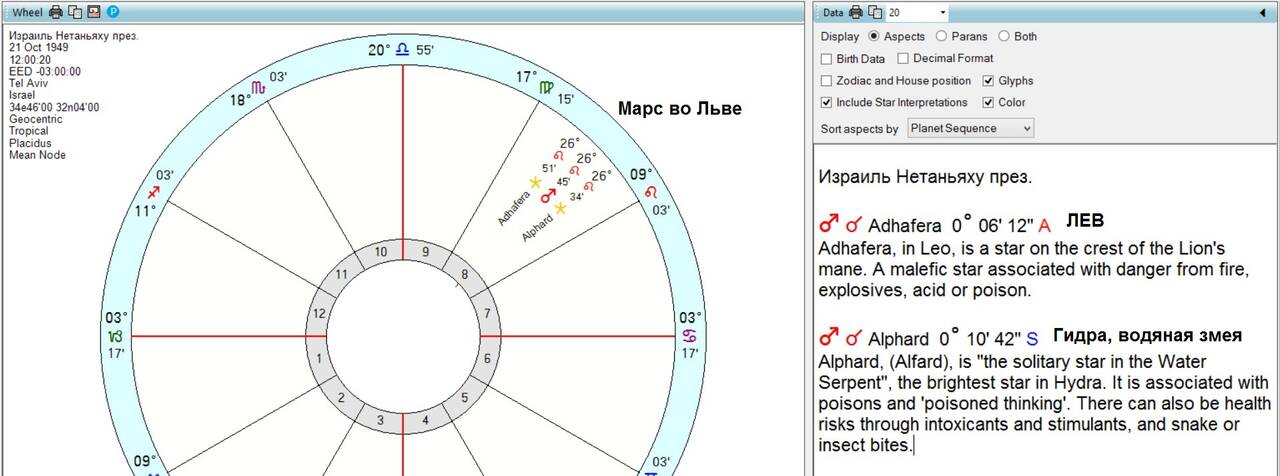Copy the Wheel chart to clipboard

(x=75, y=12)
